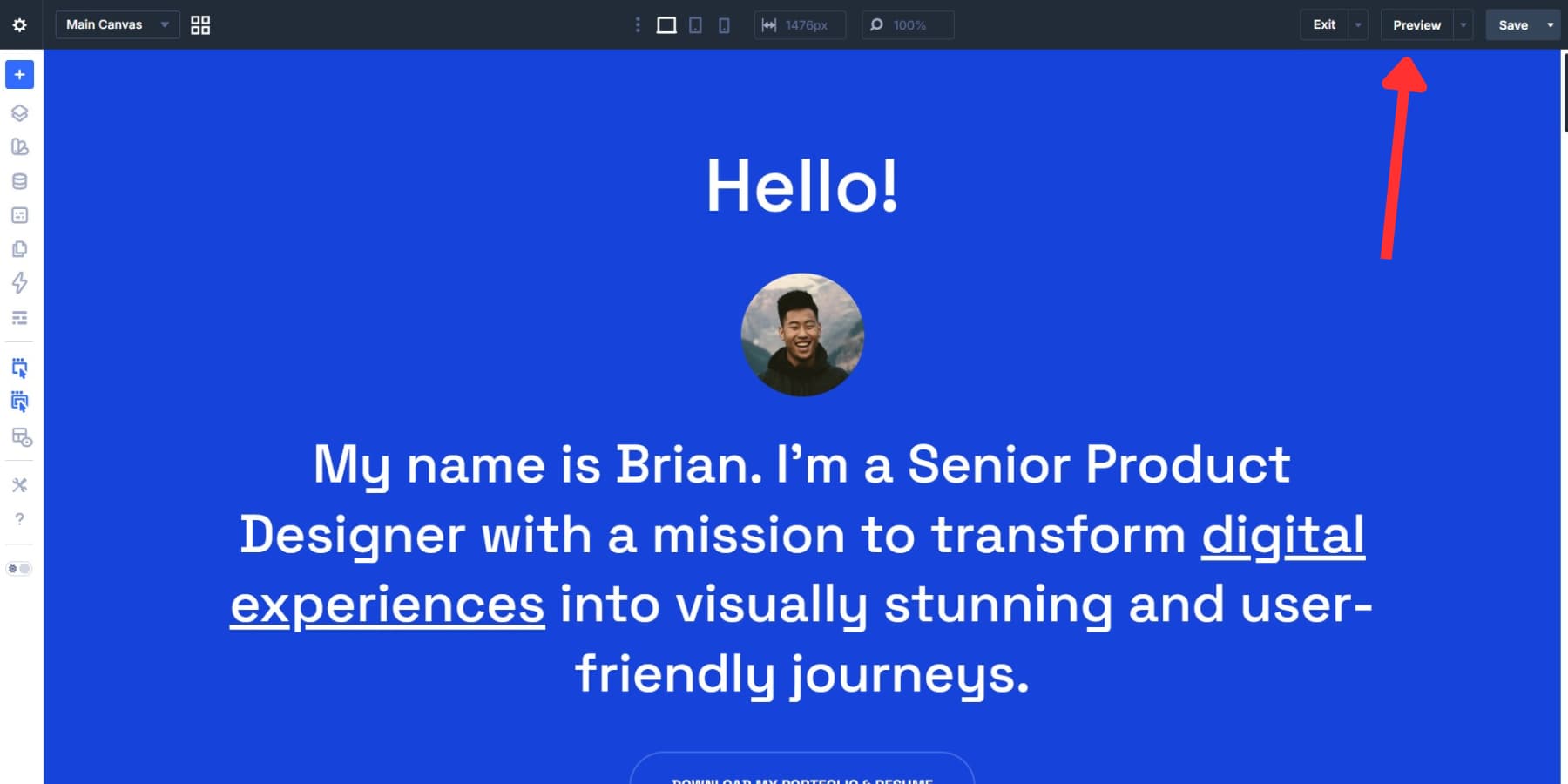The height and width of the screenshot is (784, 1568).
Task: Select the wrench tools icon
Action: (19, 485)
